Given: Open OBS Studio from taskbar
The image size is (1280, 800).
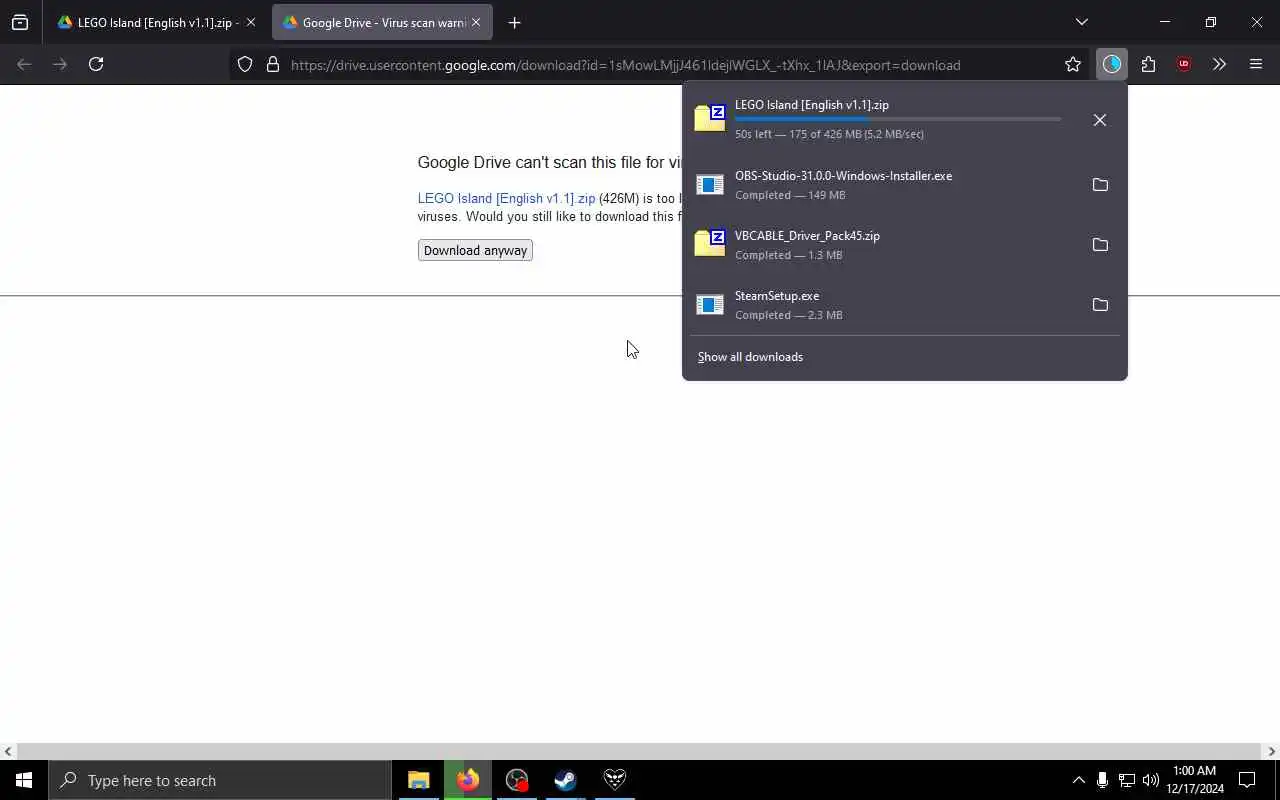Looking at the screenshot, I should pos(517,780).
